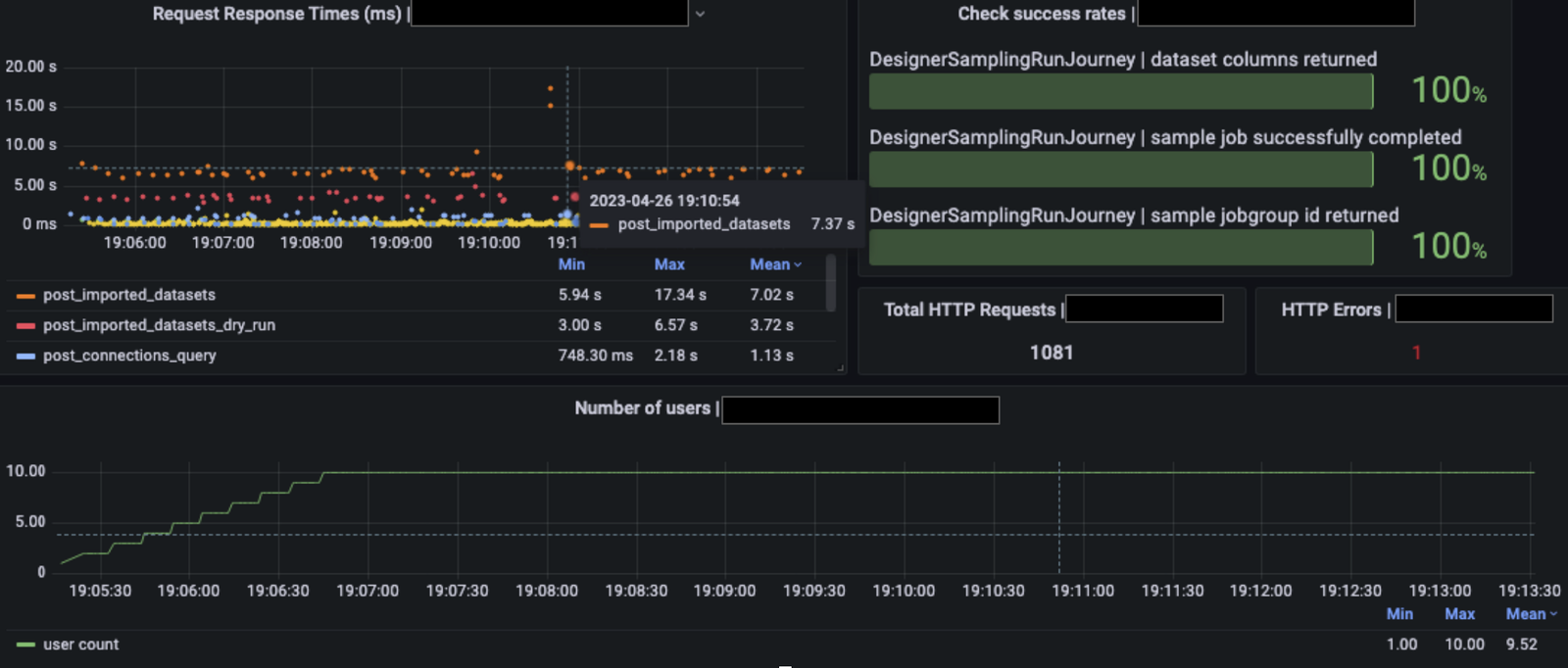Click the orange post_imported_datasets color swatch
This screenshot has width=1568, height=668.
[26, 296]
